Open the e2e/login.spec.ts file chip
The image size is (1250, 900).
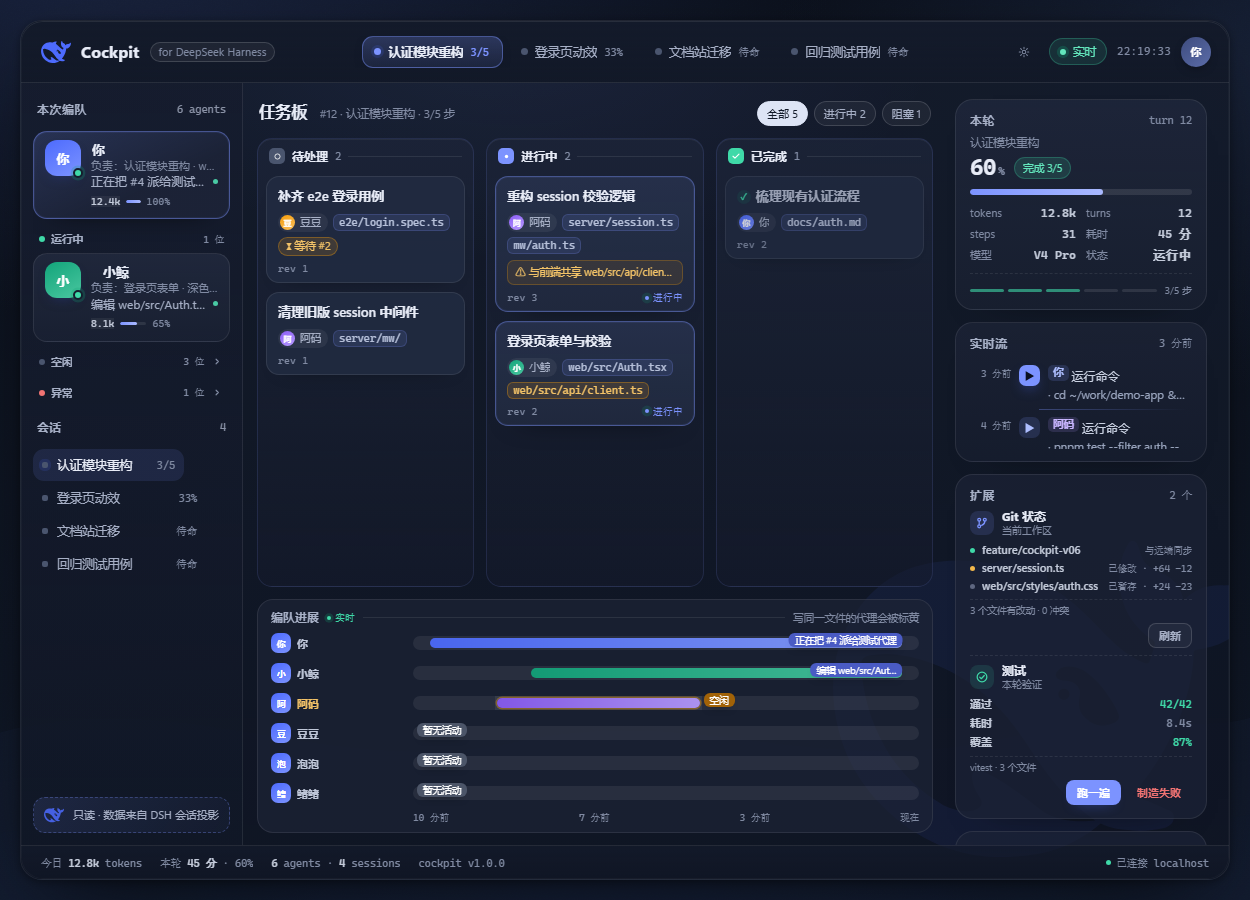[391, 222]
